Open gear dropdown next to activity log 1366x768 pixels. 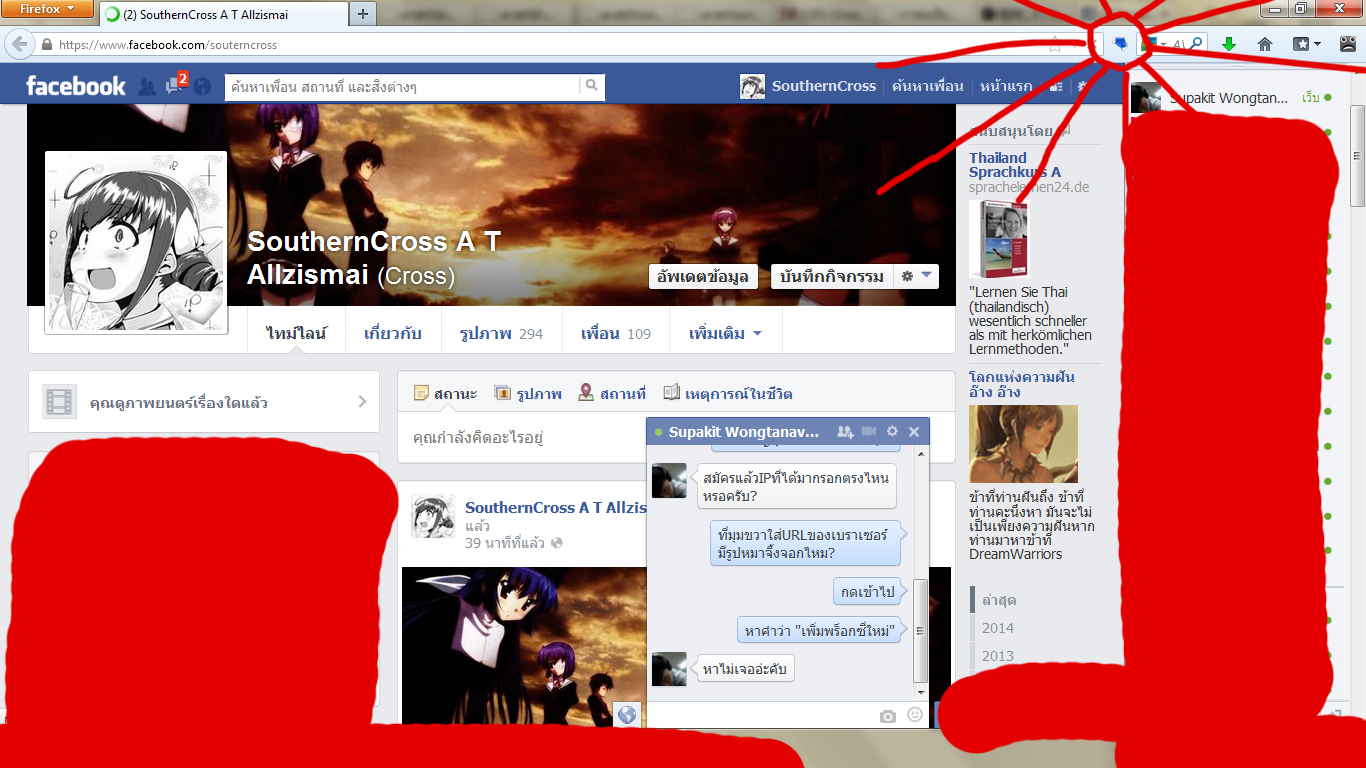click(914, 276)
